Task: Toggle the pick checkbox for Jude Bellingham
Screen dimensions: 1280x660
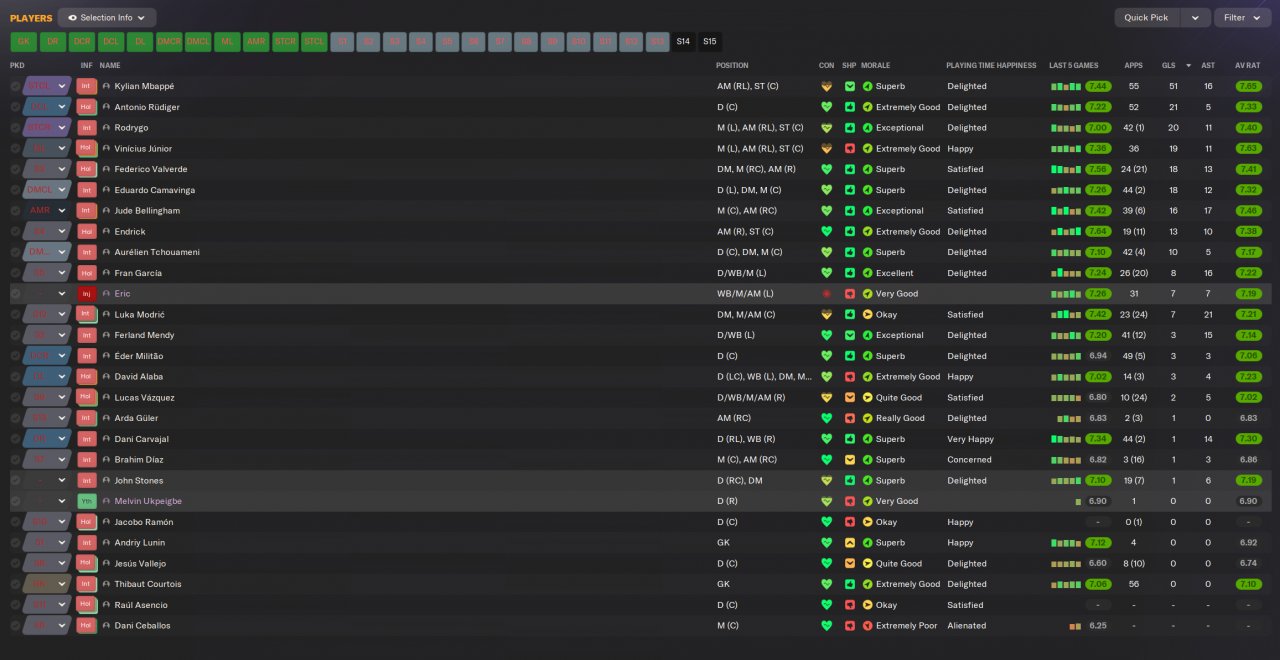Action: pos(15,211)
